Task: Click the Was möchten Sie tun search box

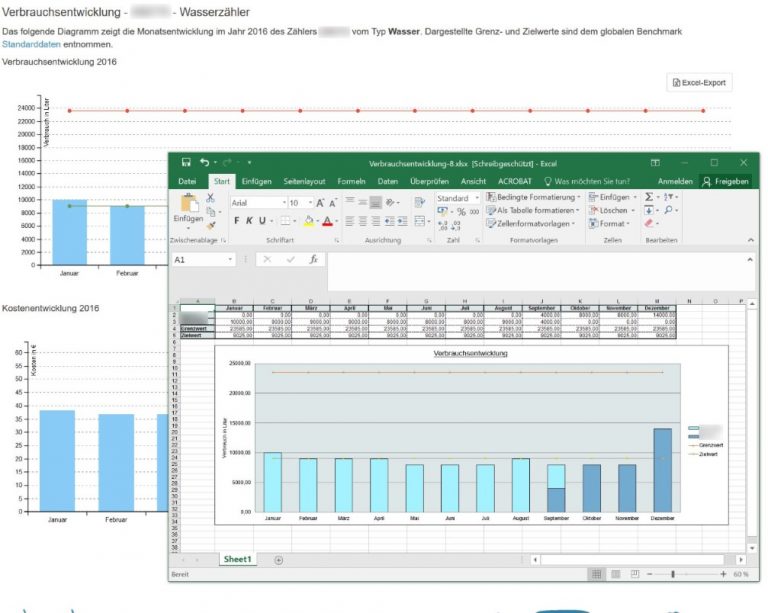Action: pyautogui.click(x=587, y=181)
